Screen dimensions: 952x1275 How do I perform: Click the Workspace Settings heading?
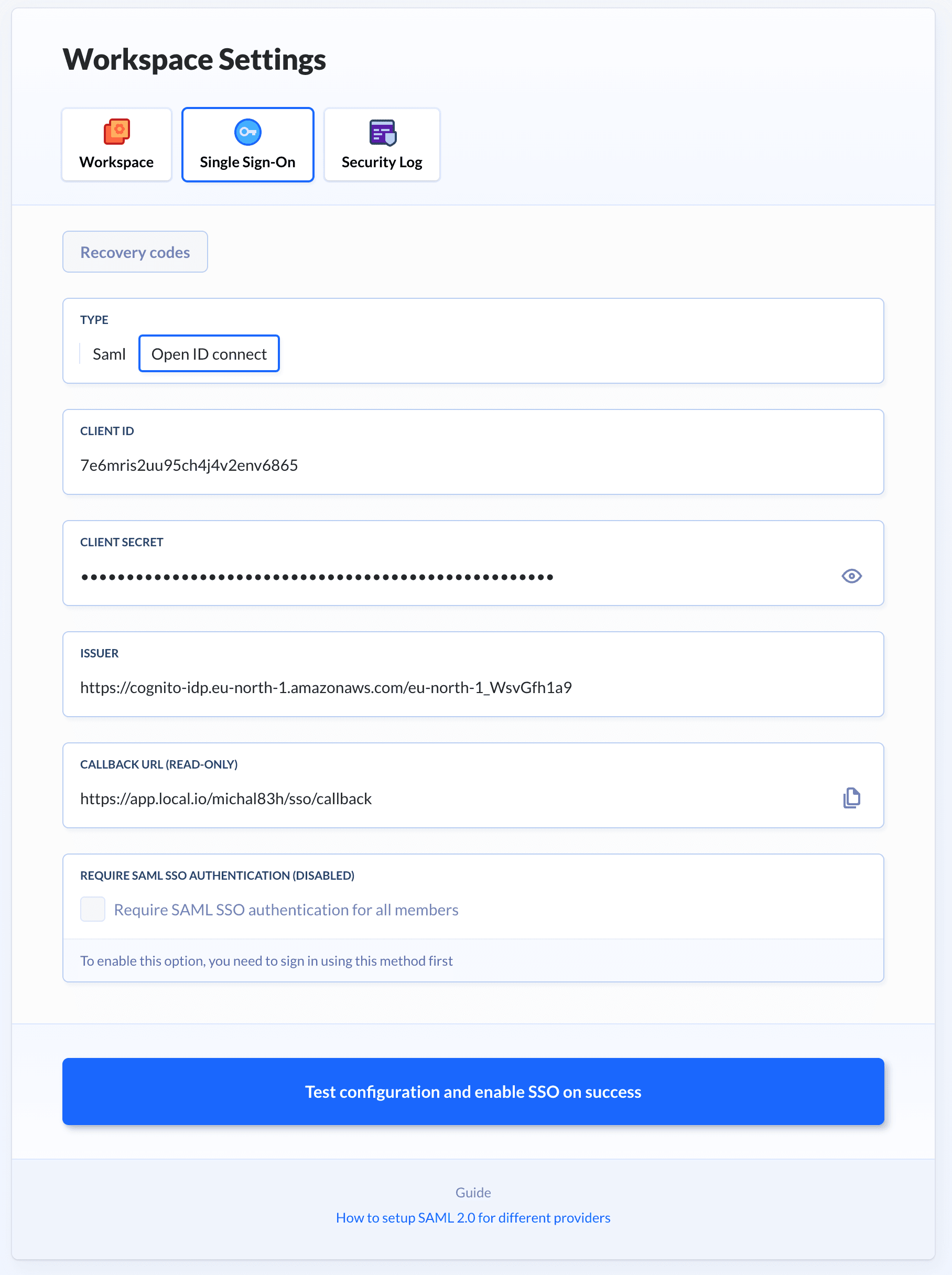point(194,59)
